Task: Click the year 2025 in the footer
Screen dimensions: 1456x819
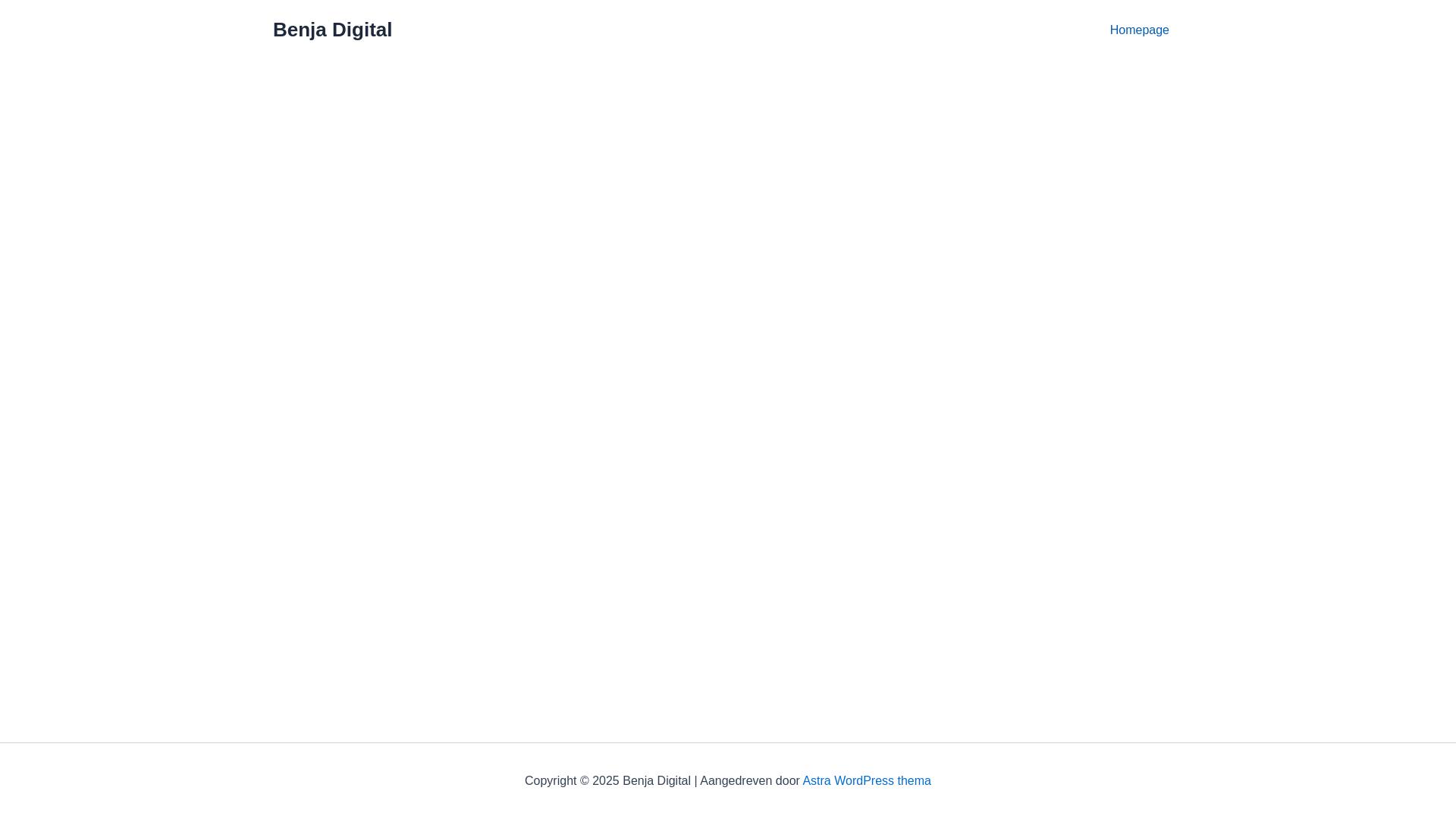Action: pyautogui.click(x=606, y=780)
